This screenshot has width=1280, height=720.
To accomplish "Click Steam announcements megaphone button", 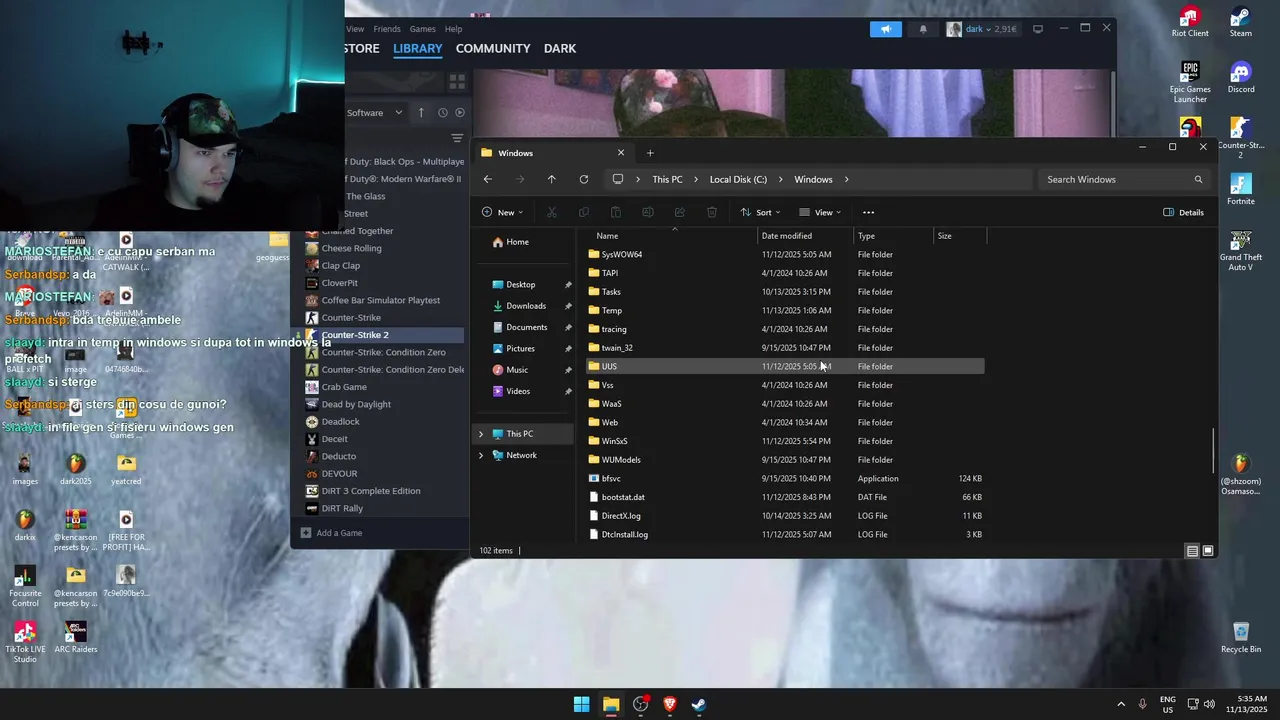I will tap(886, 29).
